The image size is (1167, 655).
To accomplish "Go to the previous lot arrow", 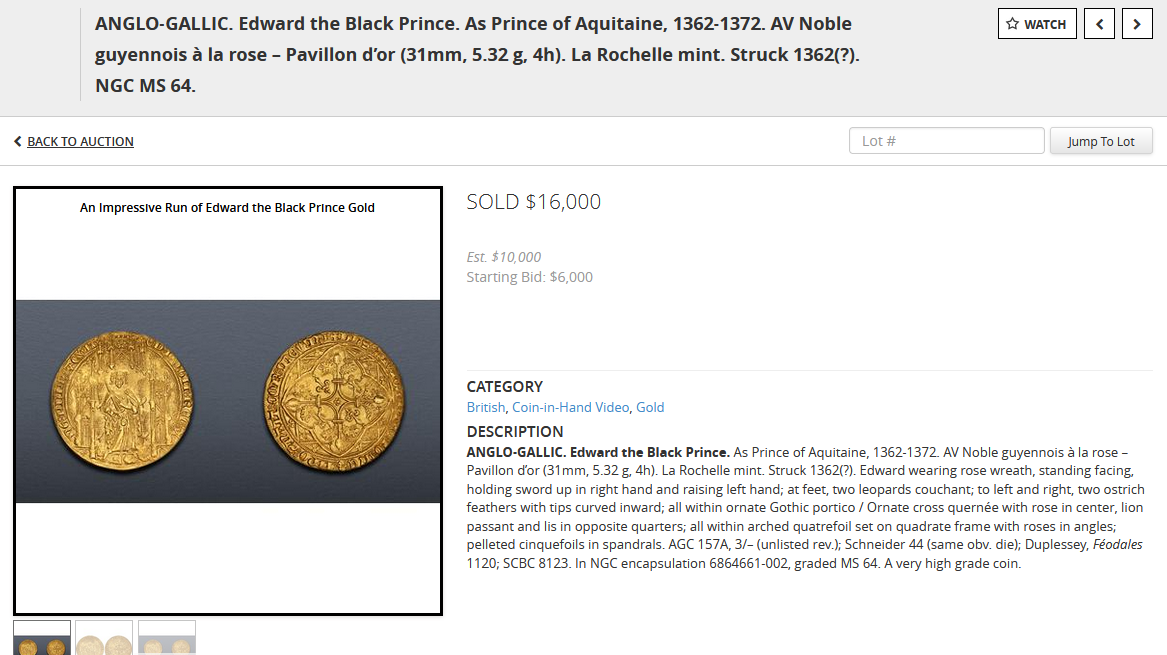I will pos(1099,24).
